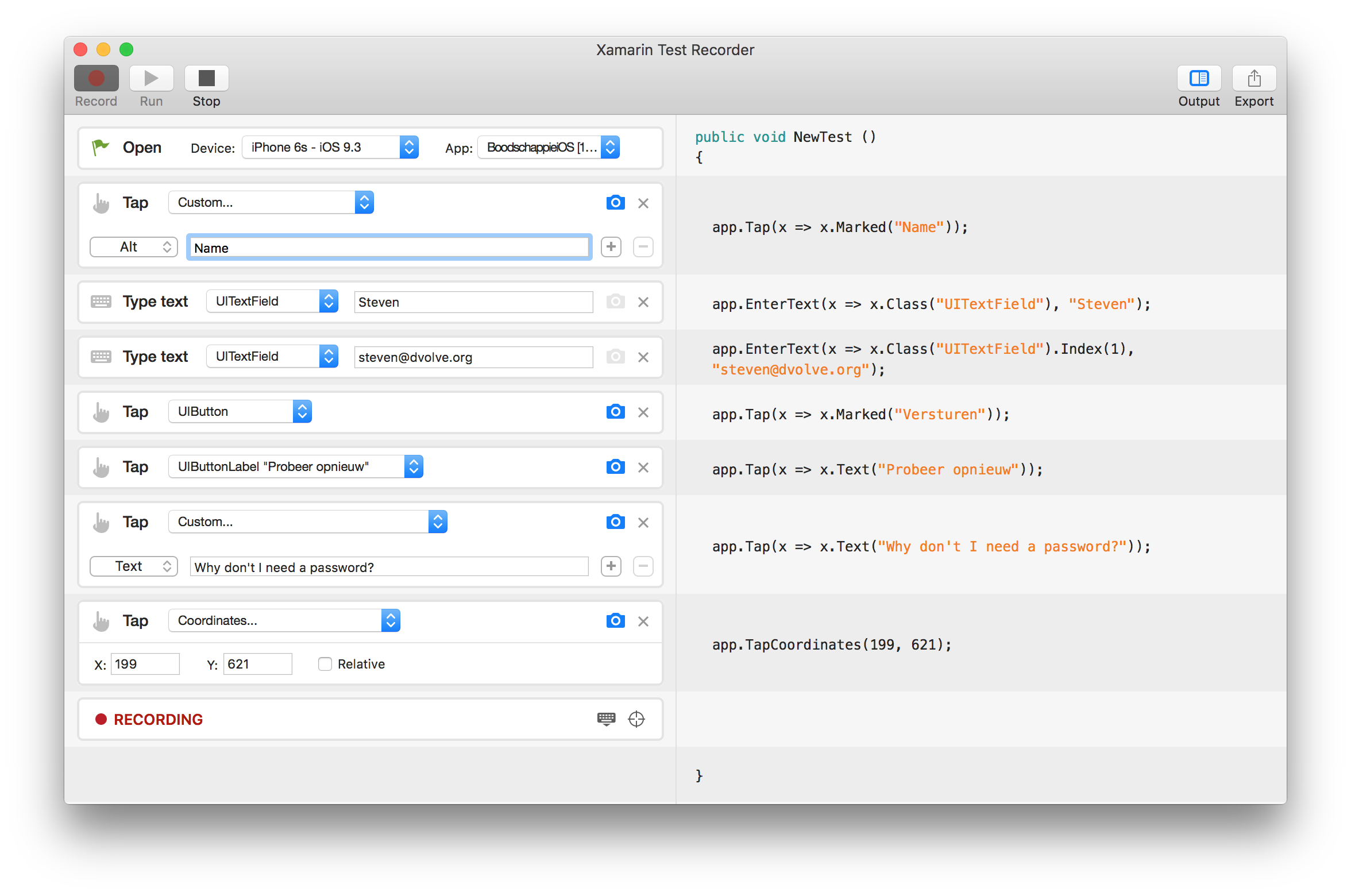Screen dimensions: 1351x896
Task: Click the Record button
Action: click(x=96, y=79)
